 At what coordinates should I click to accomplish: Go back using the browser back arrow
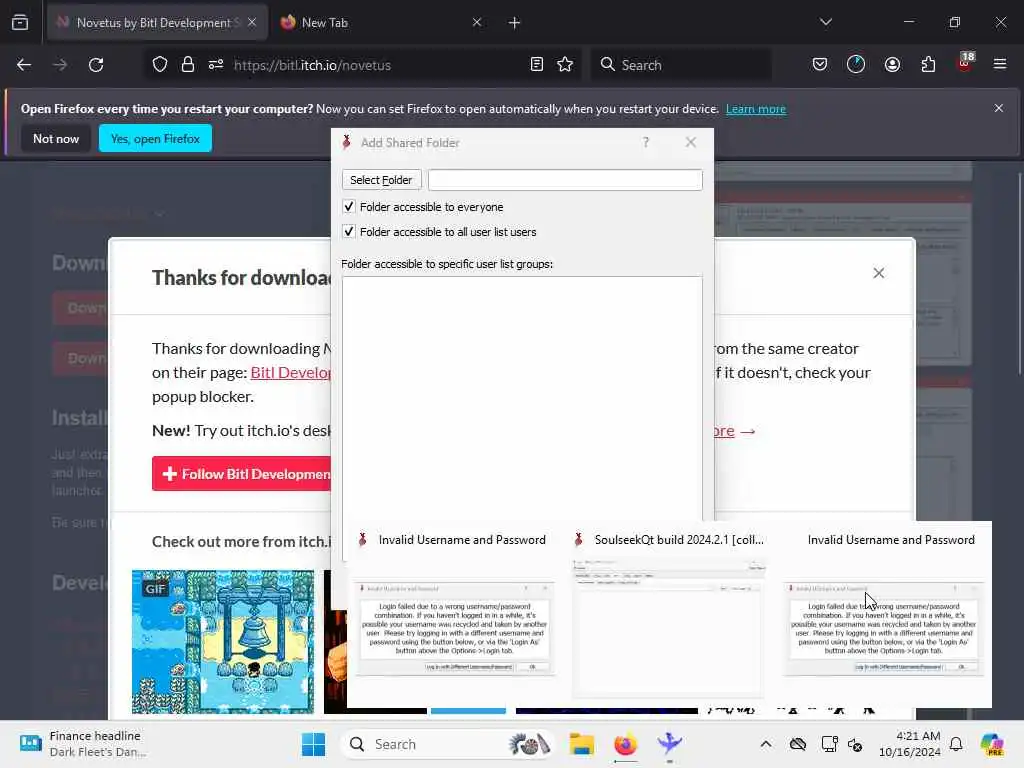(24, 65)
